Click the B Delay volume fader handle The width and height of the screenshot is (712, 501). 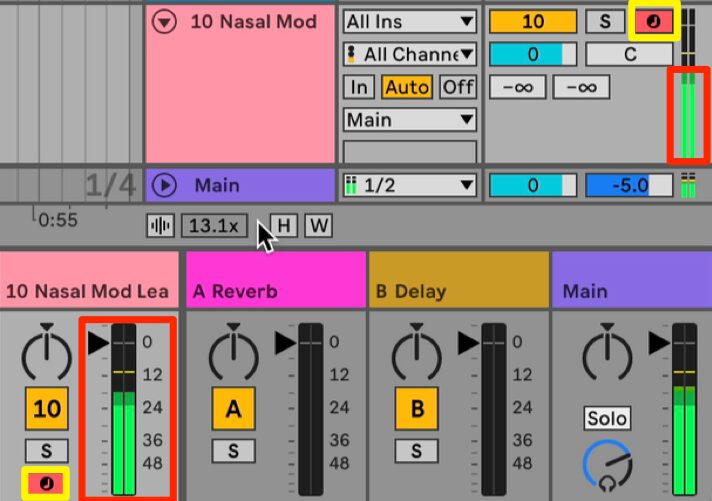point(469,343)
